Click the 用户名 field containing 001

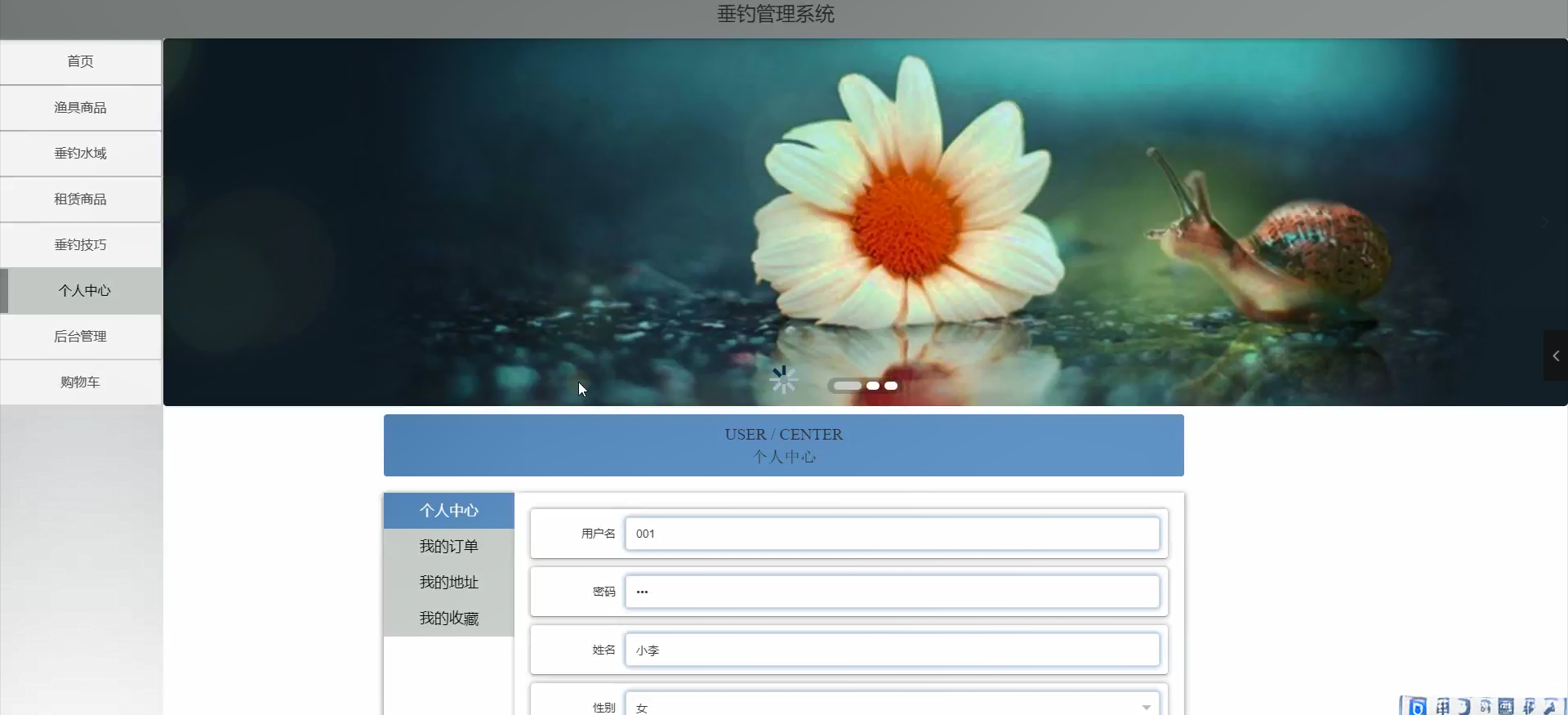click(892, 534)
